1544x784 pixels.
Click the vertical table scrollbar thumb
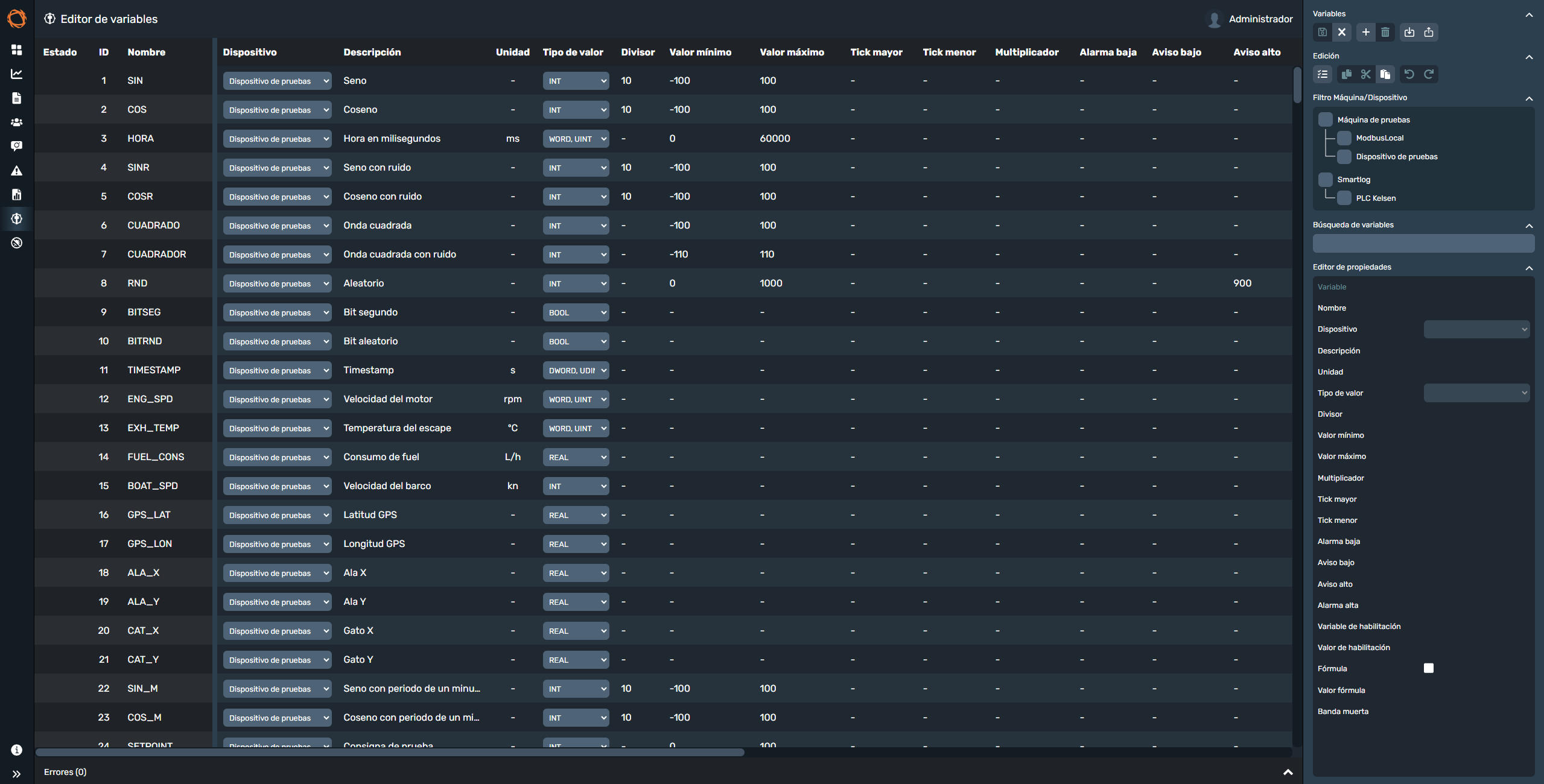[1297, 85]
